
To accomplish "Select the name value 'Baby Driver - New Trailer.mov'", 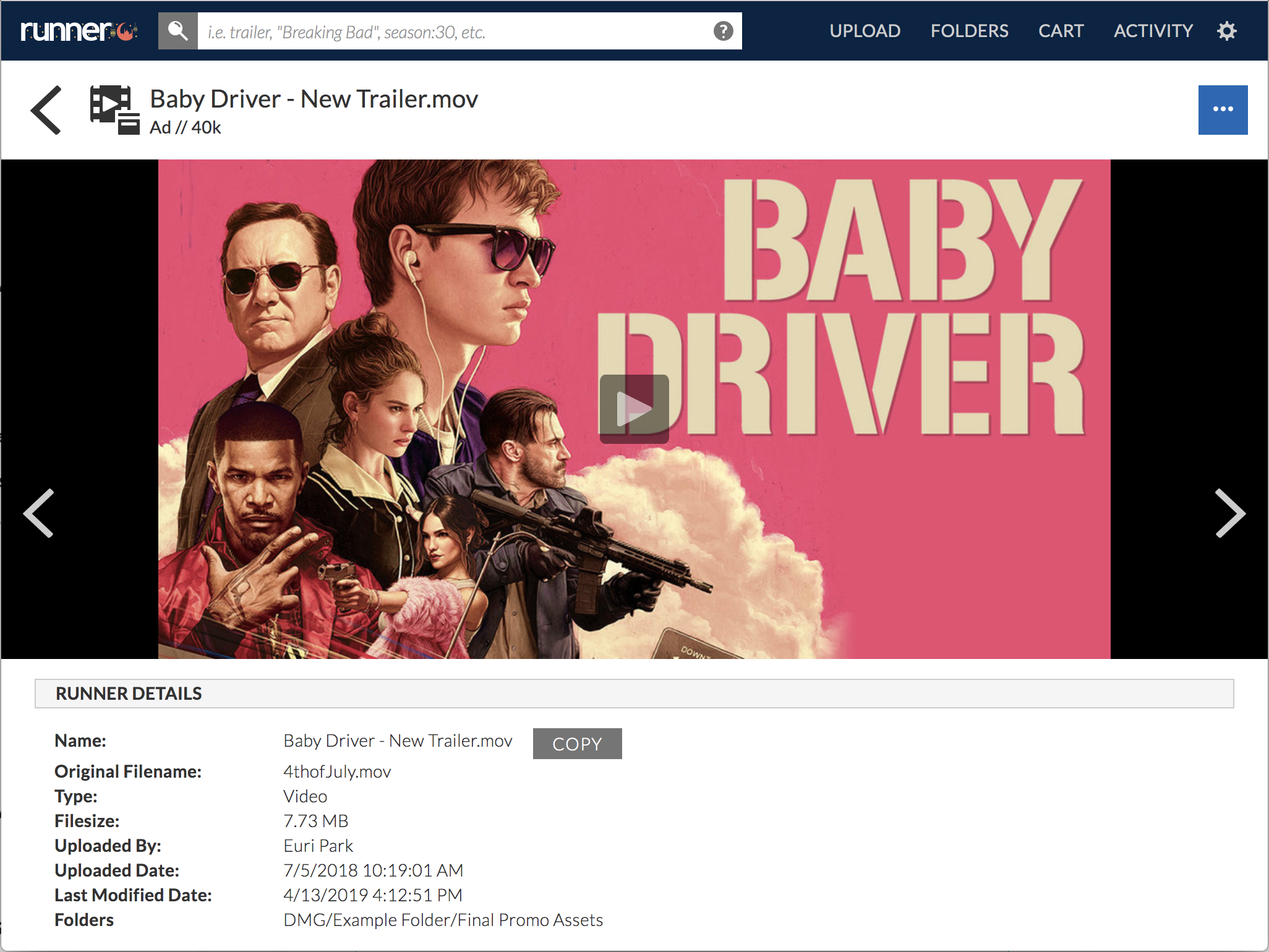I will click(398, 741).
